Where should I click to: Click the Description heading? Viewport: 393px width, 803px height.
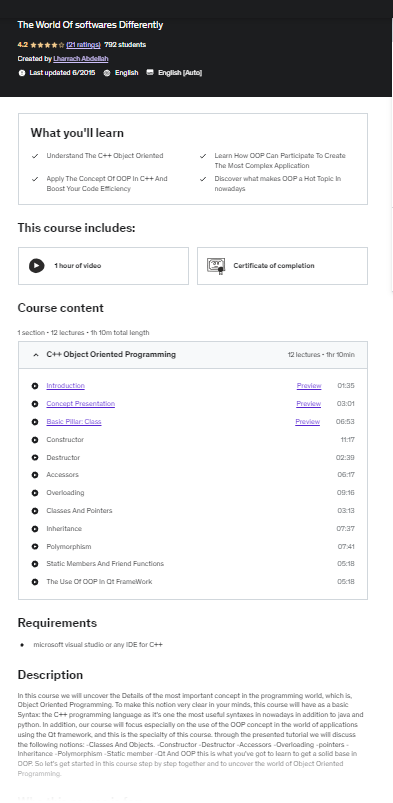pos(50,675)
